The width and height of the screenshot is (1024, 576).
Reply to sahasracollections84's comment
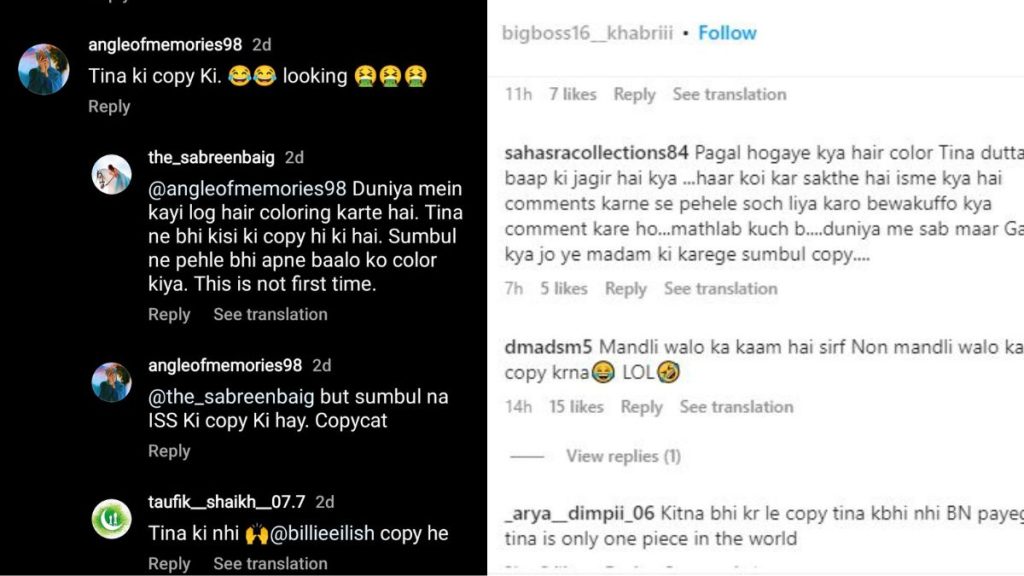[x=626, y=289]
